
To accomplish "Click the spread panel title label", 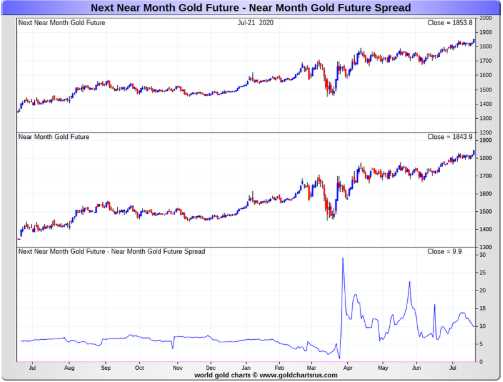I will click(112, 251).
